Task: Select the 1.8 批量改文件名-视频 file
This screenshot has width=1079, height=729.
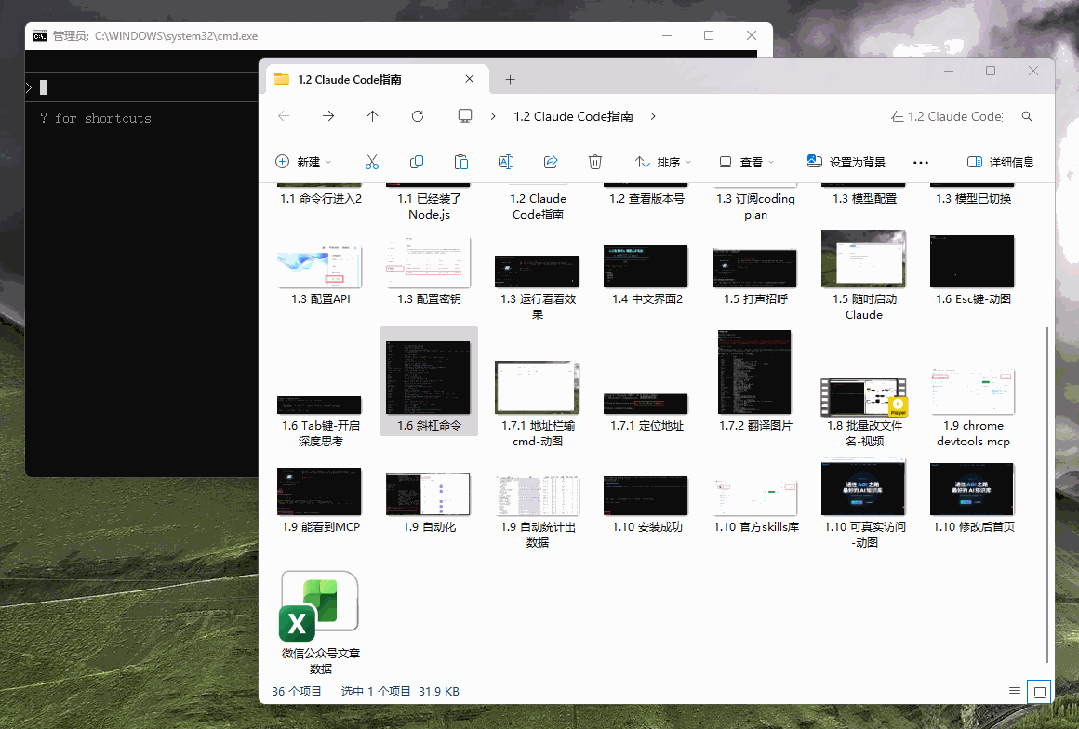Action: click(x=864, y=412)
